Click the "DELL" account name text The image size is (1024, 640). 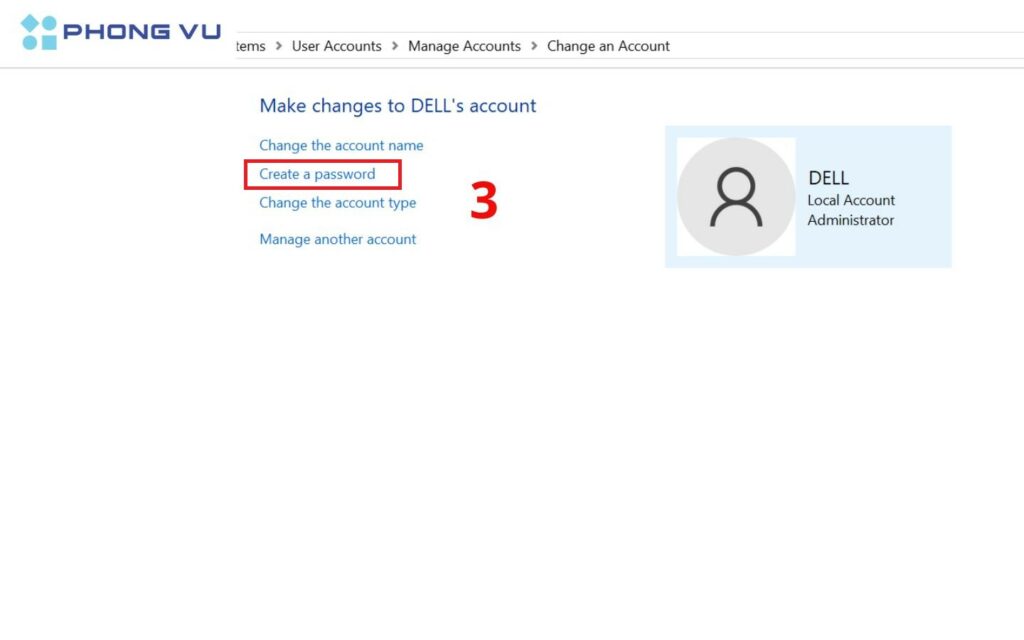pyautogui.click(x=827, y=178)
